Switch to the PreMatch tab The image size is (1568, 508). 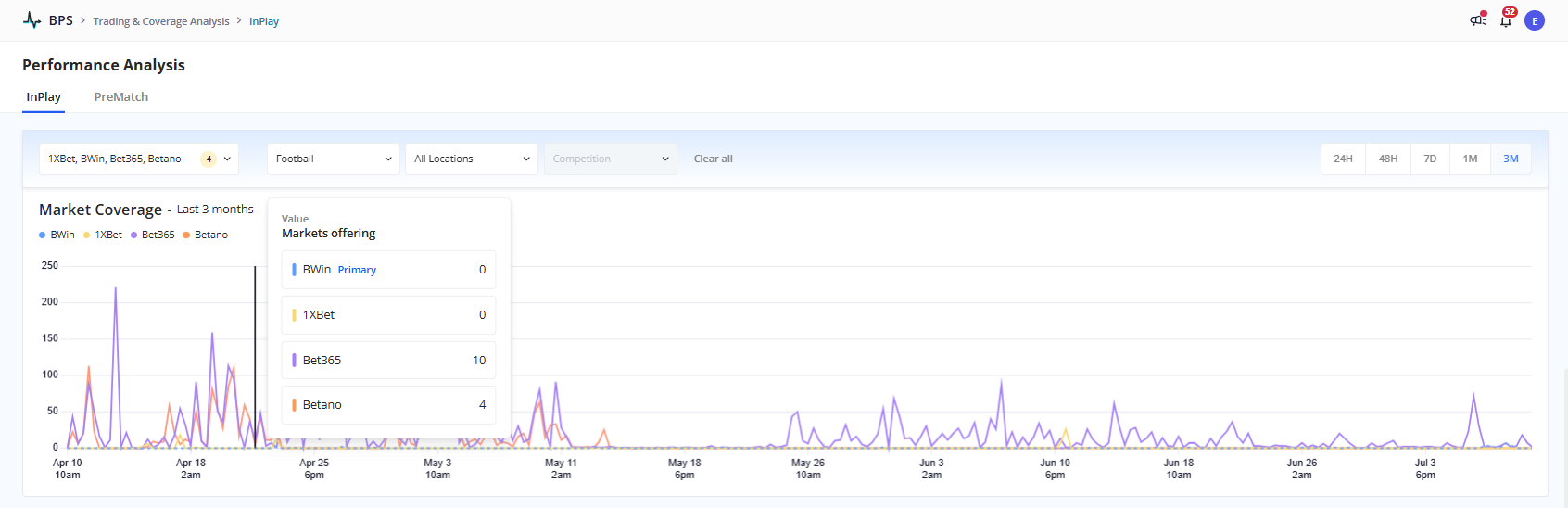tap(121, 96)
